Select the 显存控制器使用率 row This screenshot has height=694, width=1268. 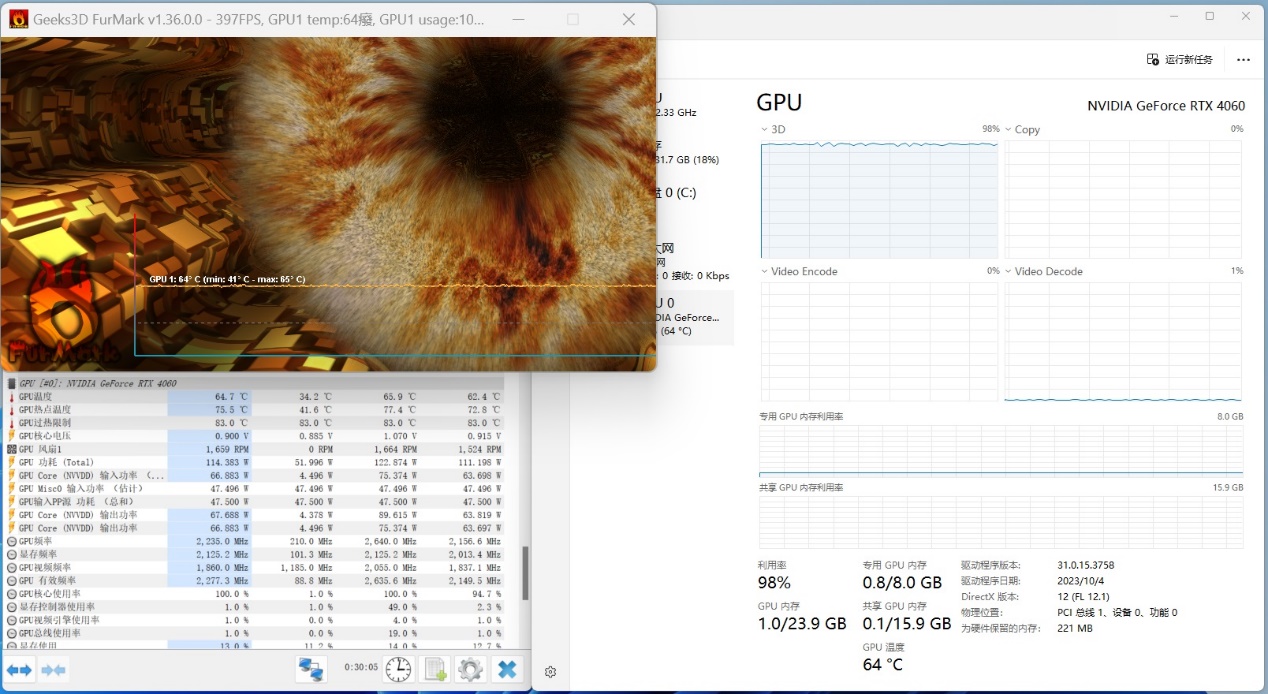pyautogui.click(x=253, y=606)
